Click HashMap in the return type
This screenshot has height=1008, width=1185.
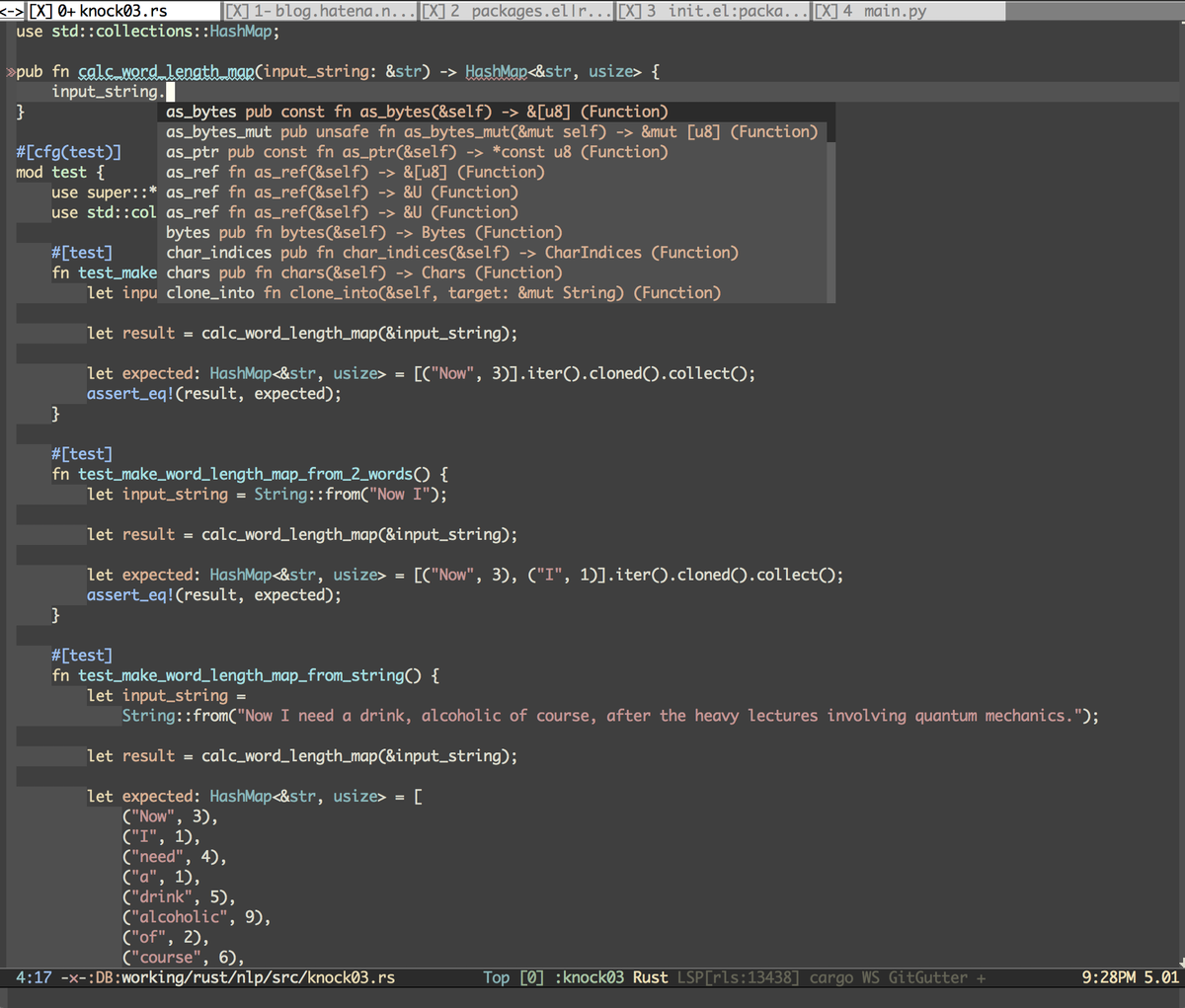(x=497, y=71)
